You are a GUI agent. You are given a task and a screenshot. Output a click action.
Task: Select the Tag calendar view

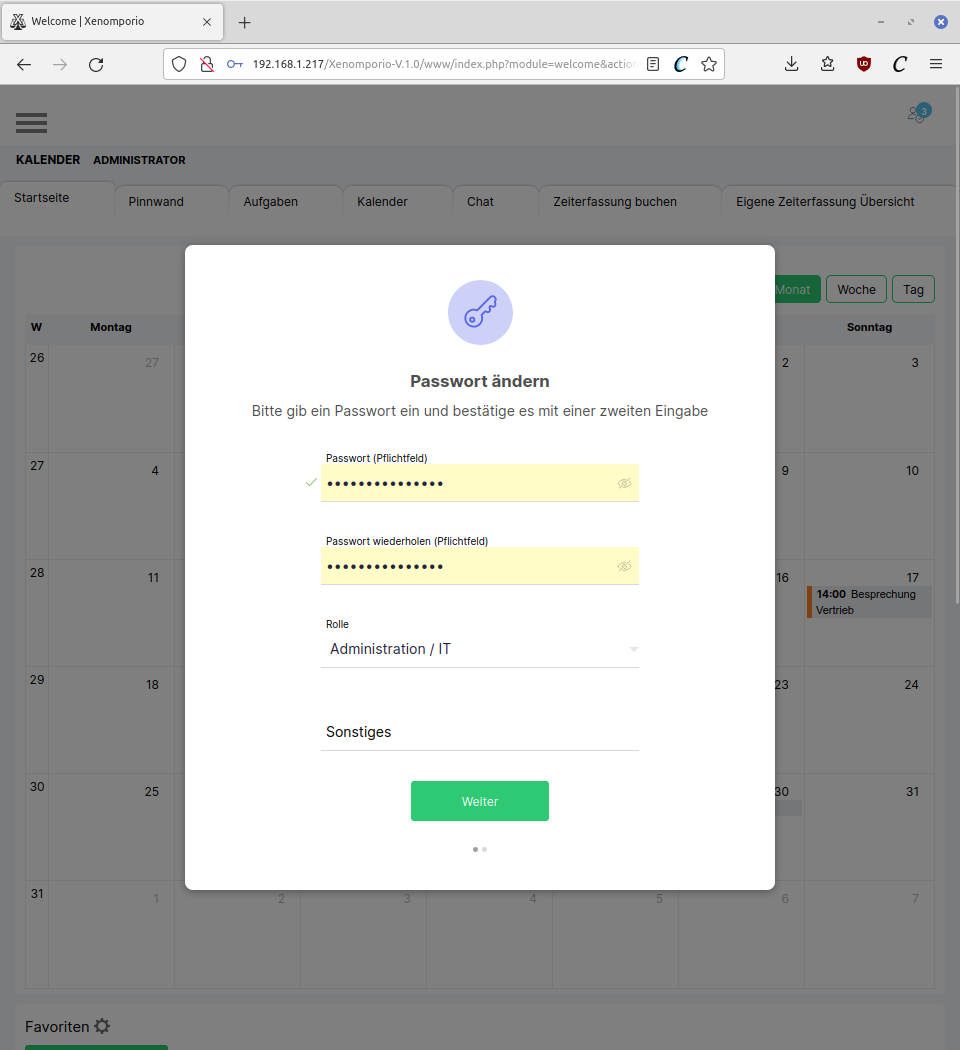[x=913, y=289]
